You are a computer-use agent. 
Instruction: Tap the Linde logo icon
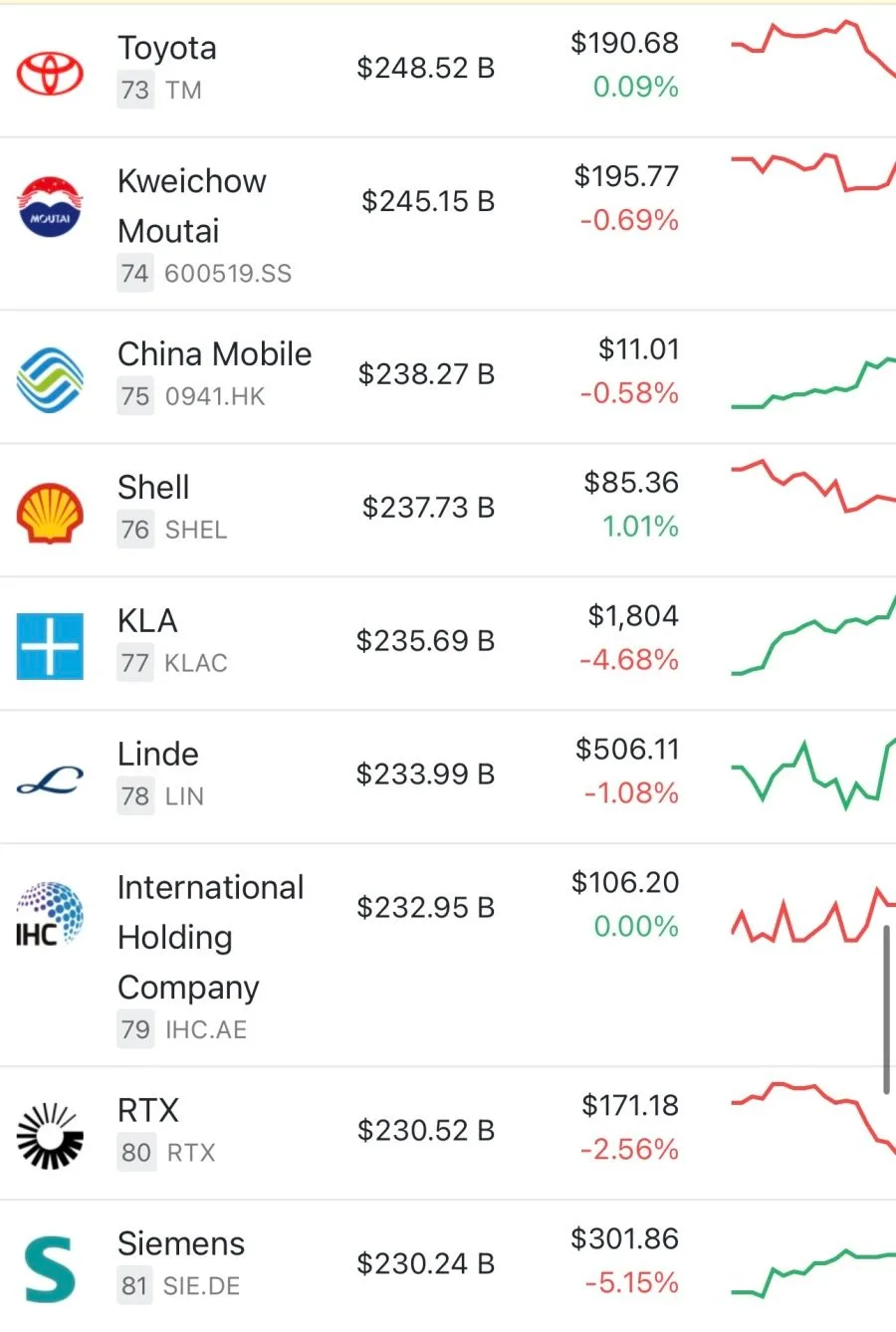tap(50, 781)
